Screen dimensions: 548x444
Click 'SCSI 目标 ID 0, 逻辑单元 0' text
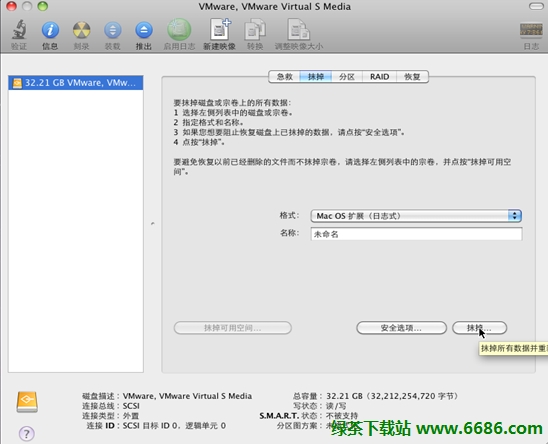(174, 425)
